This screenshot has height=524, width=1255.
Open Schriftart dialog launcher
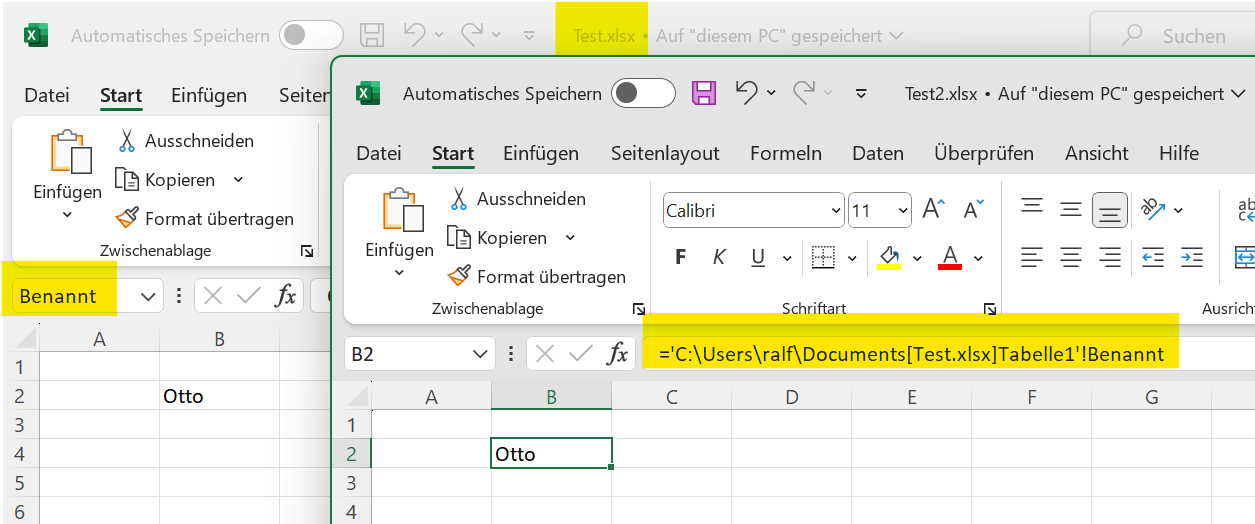[x=990, y=309]
